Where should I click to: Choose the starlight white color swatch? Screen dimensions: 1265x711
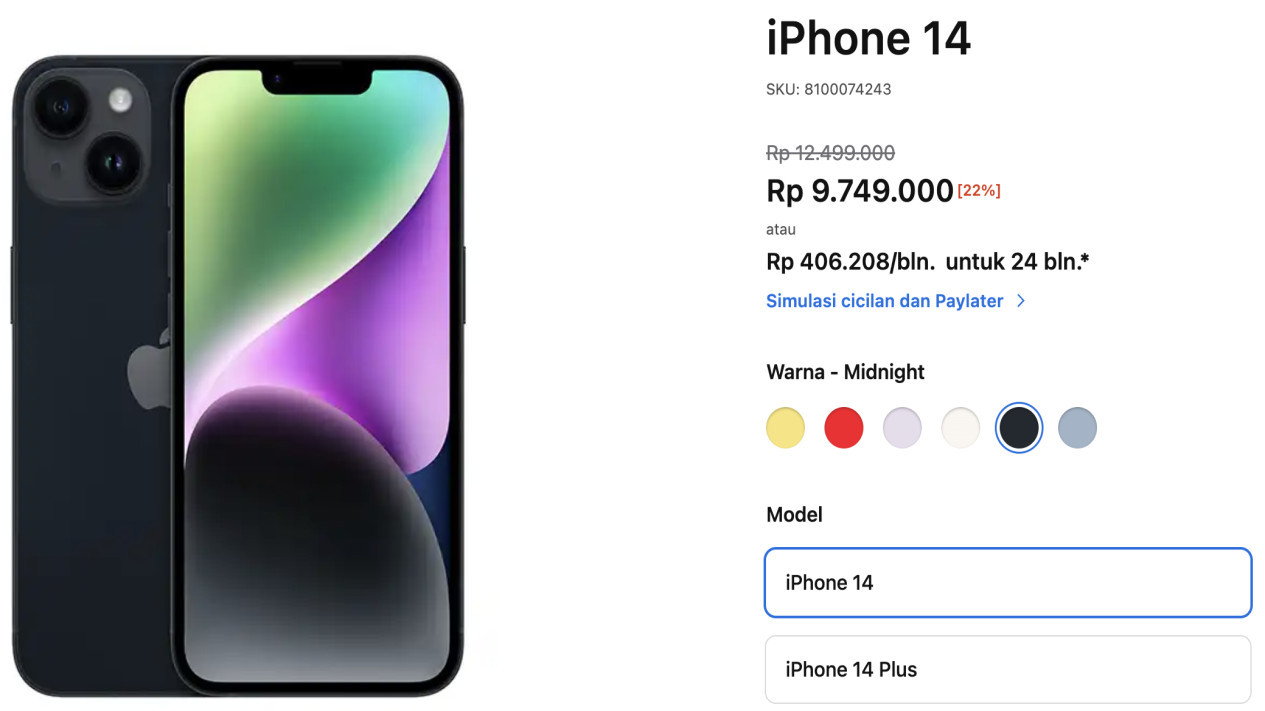[x=960, y=428]
